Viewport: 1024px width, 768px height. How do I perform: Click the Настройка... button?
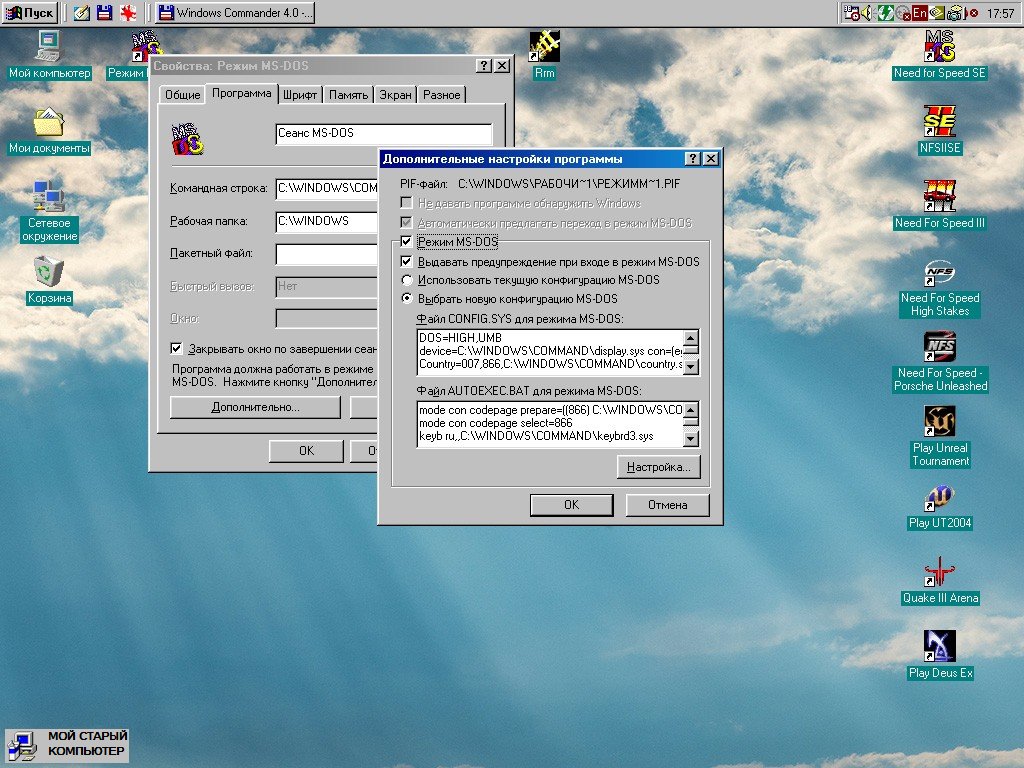658,467
